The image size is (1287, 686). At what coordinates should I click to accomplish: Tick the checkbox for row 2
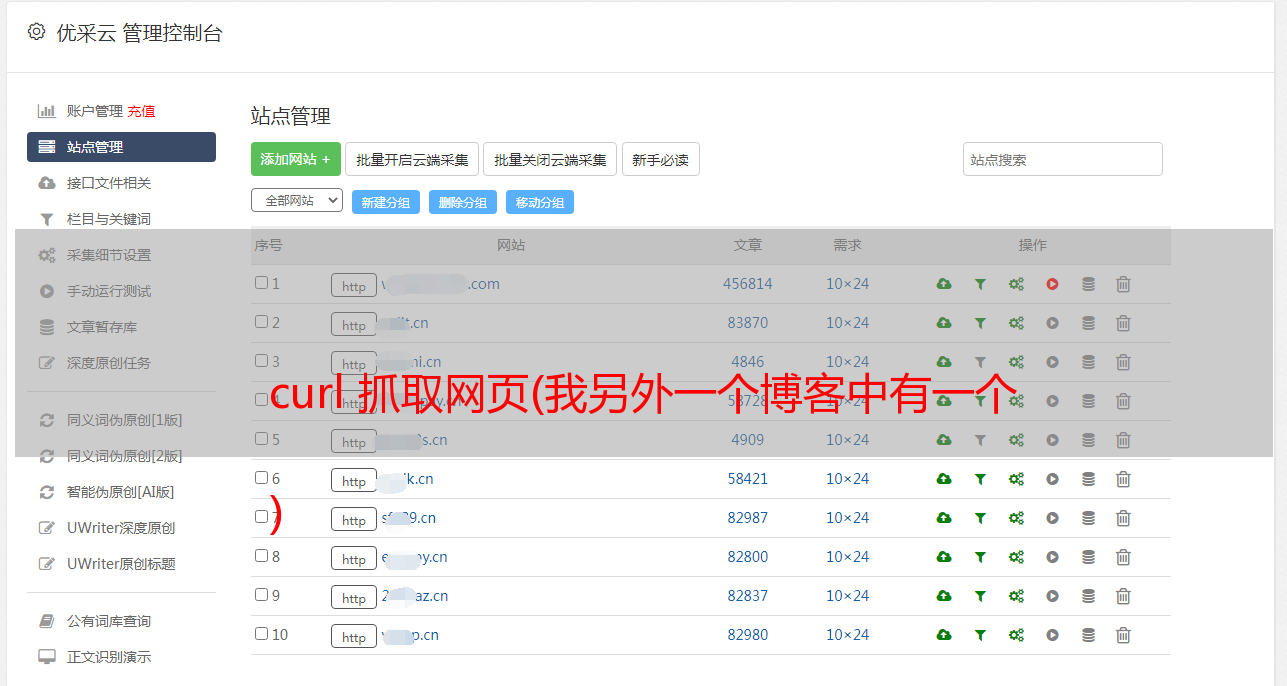click(x=261, y=322)
